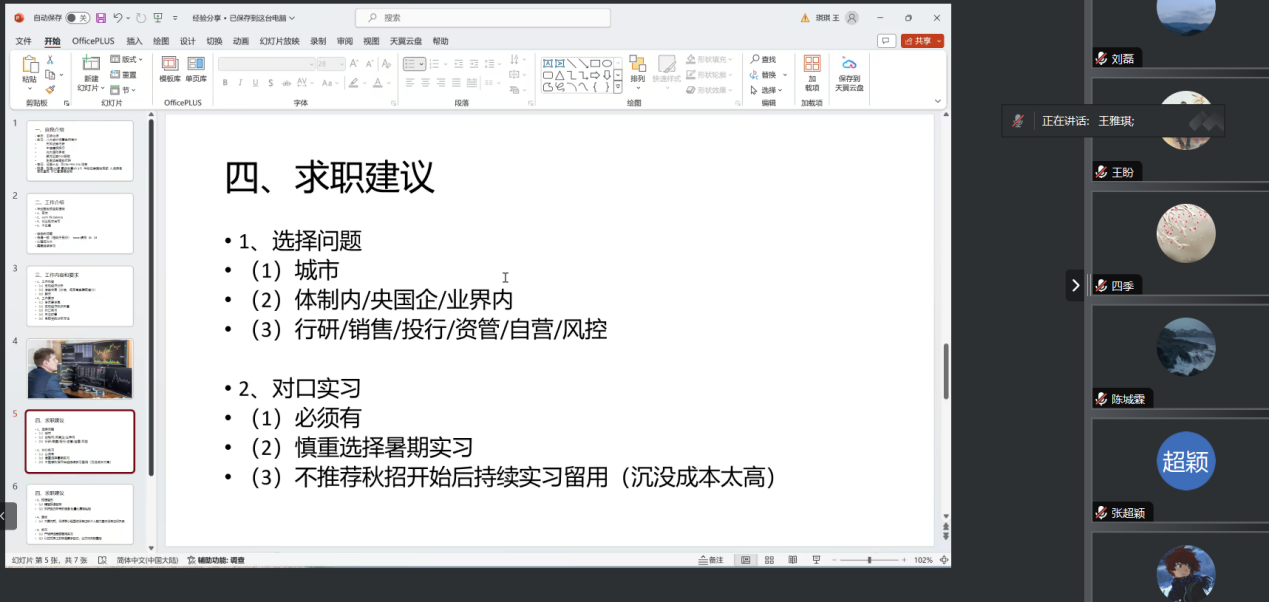Viewport: 1269px width, 602px height.
Task: Open the font size dropdown
Action: coord(340,63)
